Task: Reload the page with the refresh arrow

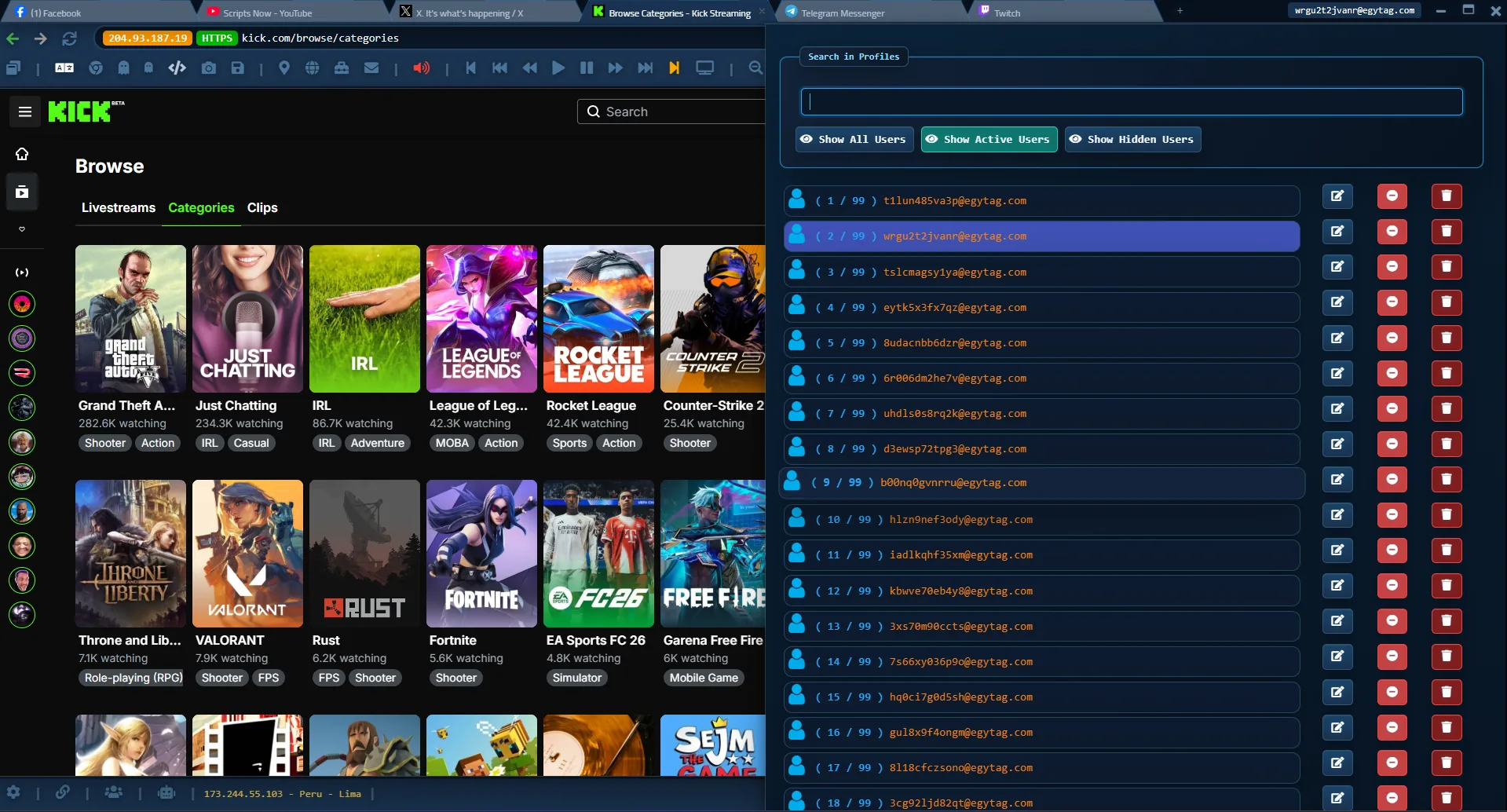Action: (x=70, y=38)
